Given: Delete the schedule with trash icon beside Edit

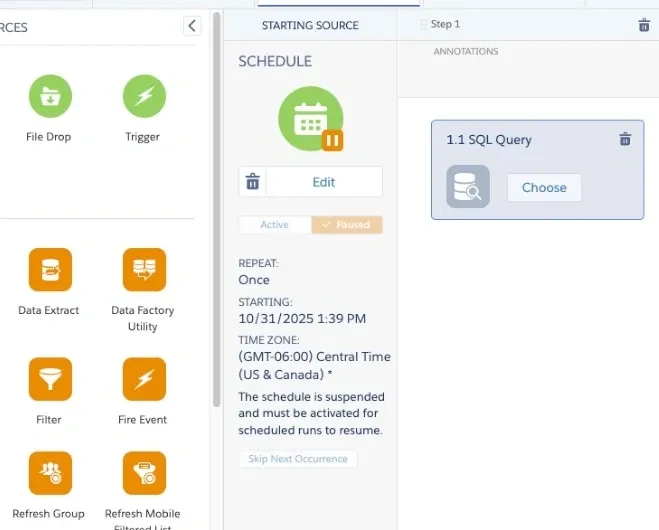Looking at the screenshot, I should click(x=253, y=182).
